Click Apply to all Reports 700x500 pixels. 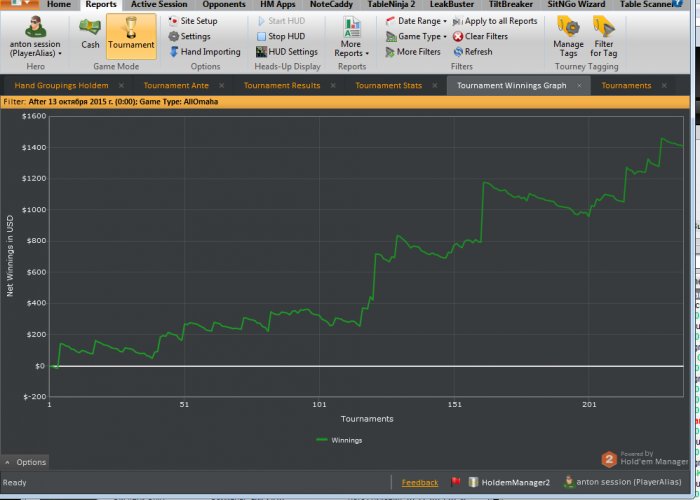pyautogui.click(x=494, y=21)
